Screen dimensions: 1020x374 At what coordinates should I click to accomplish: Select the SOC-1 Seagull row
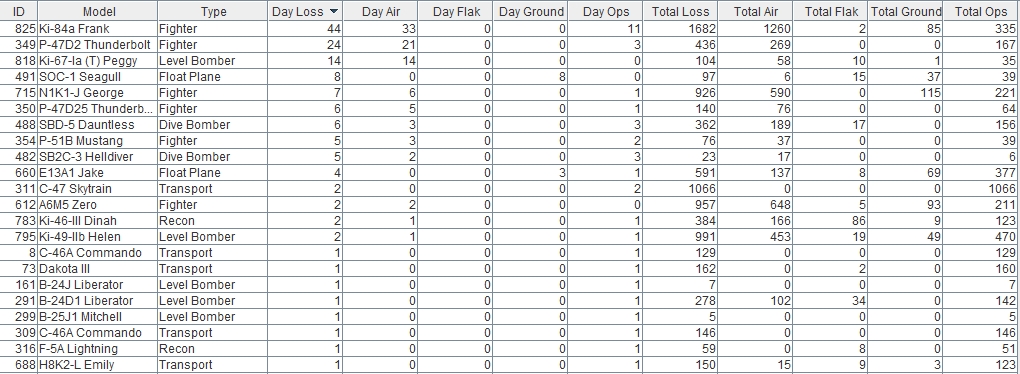[x=510, y=77]
